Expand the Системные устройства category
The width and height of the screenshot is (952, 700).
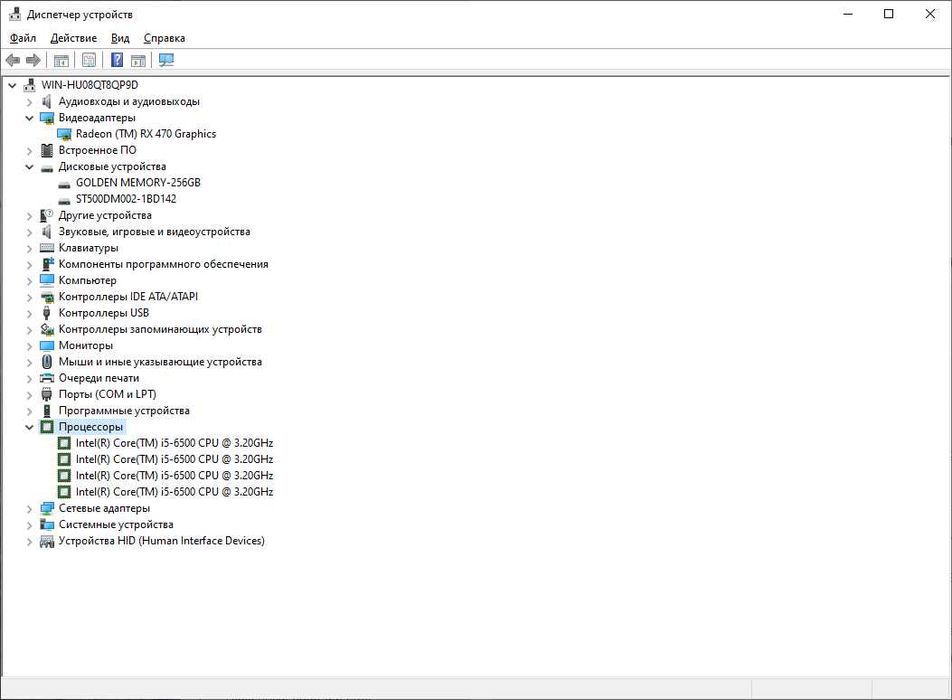(x=29, y=525)
